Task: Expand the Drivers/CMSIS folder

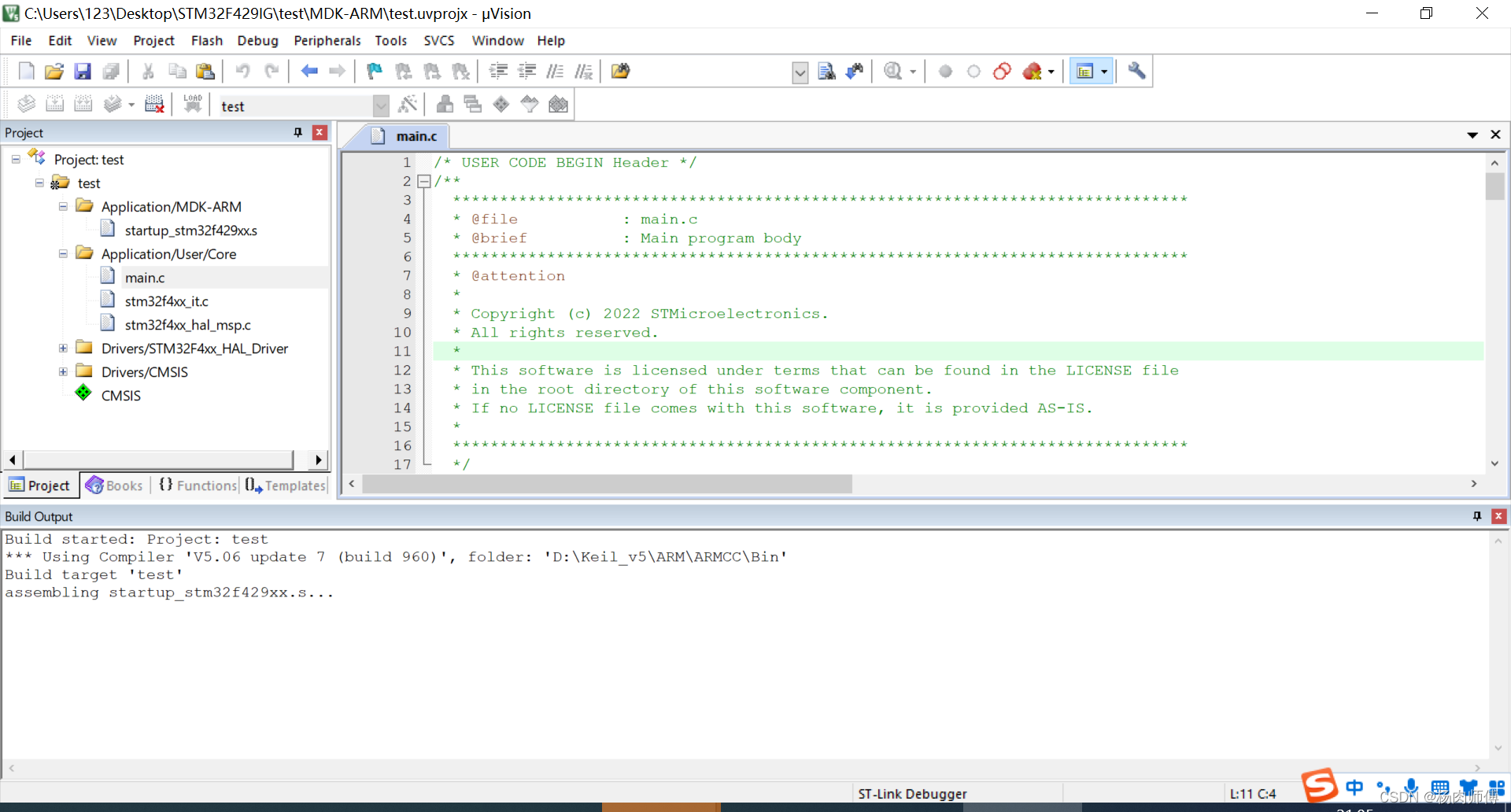Action: coord(63,371)
